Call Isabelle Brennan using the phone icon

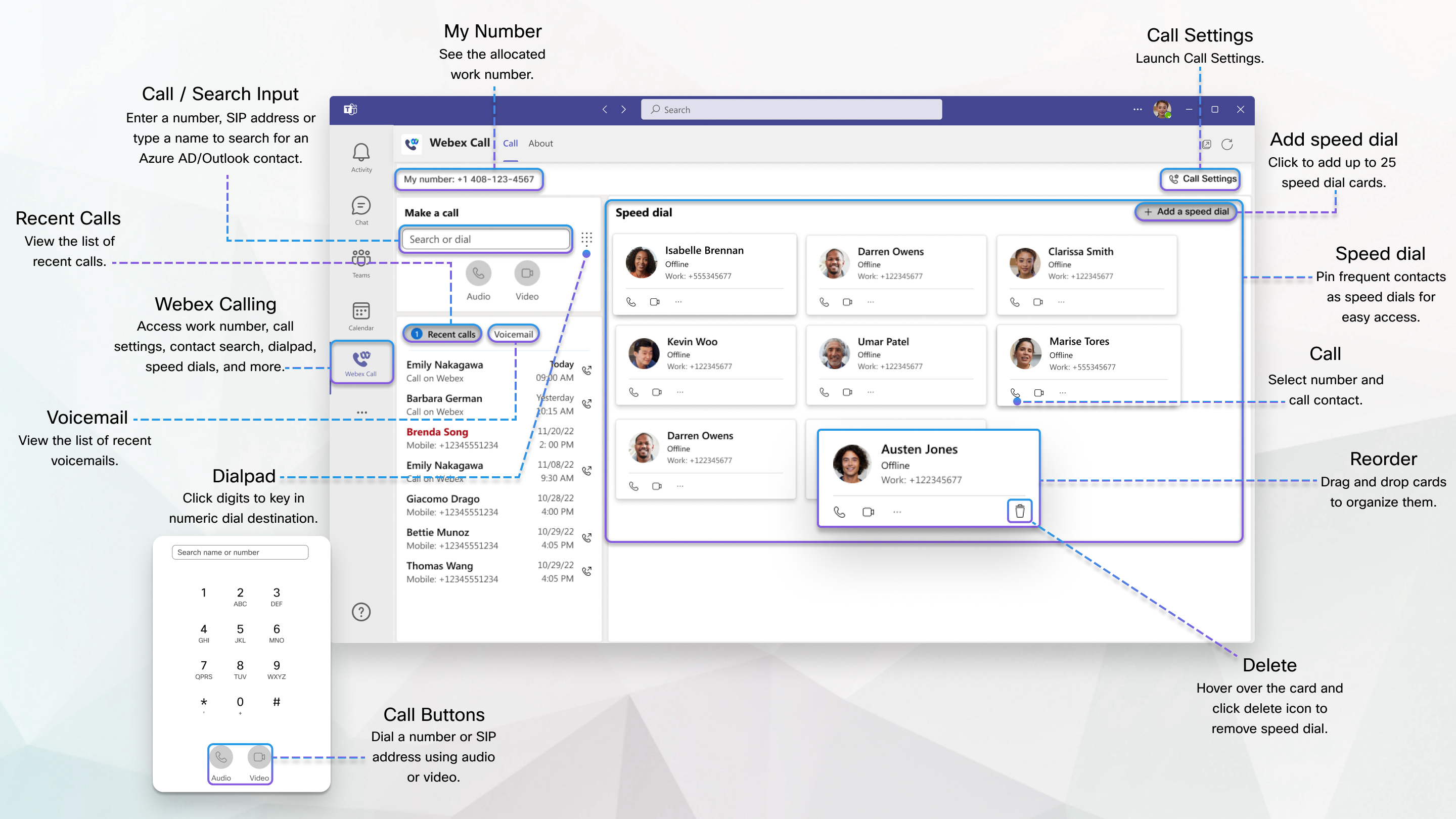click(x=630, y=301)
